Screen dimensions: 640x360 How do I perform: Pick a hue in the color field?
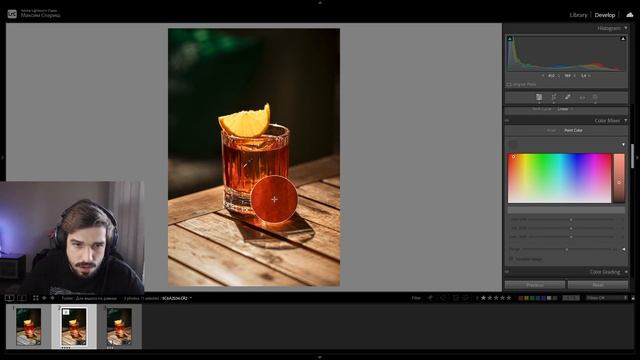[559, 178]
